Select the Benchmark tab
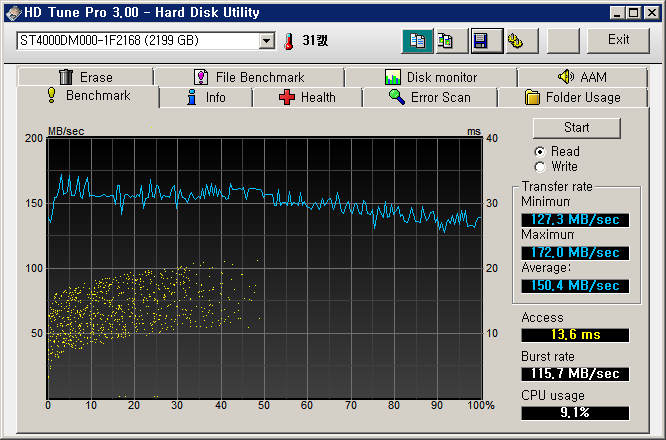666x440 pixels. [x=88, y=96]
